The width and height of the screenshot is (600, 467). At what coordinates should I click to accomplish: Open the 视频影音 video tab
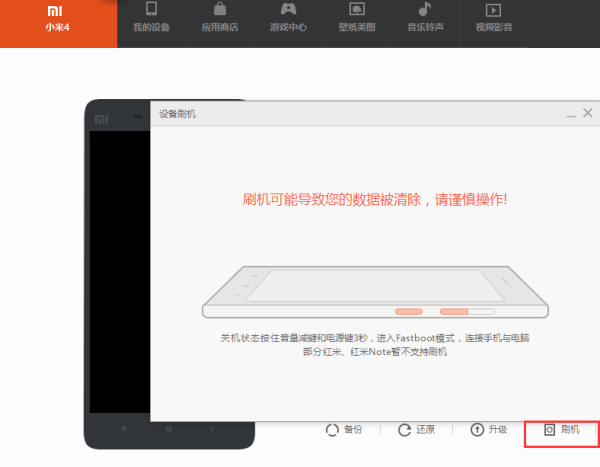click(x=494, y=24)
